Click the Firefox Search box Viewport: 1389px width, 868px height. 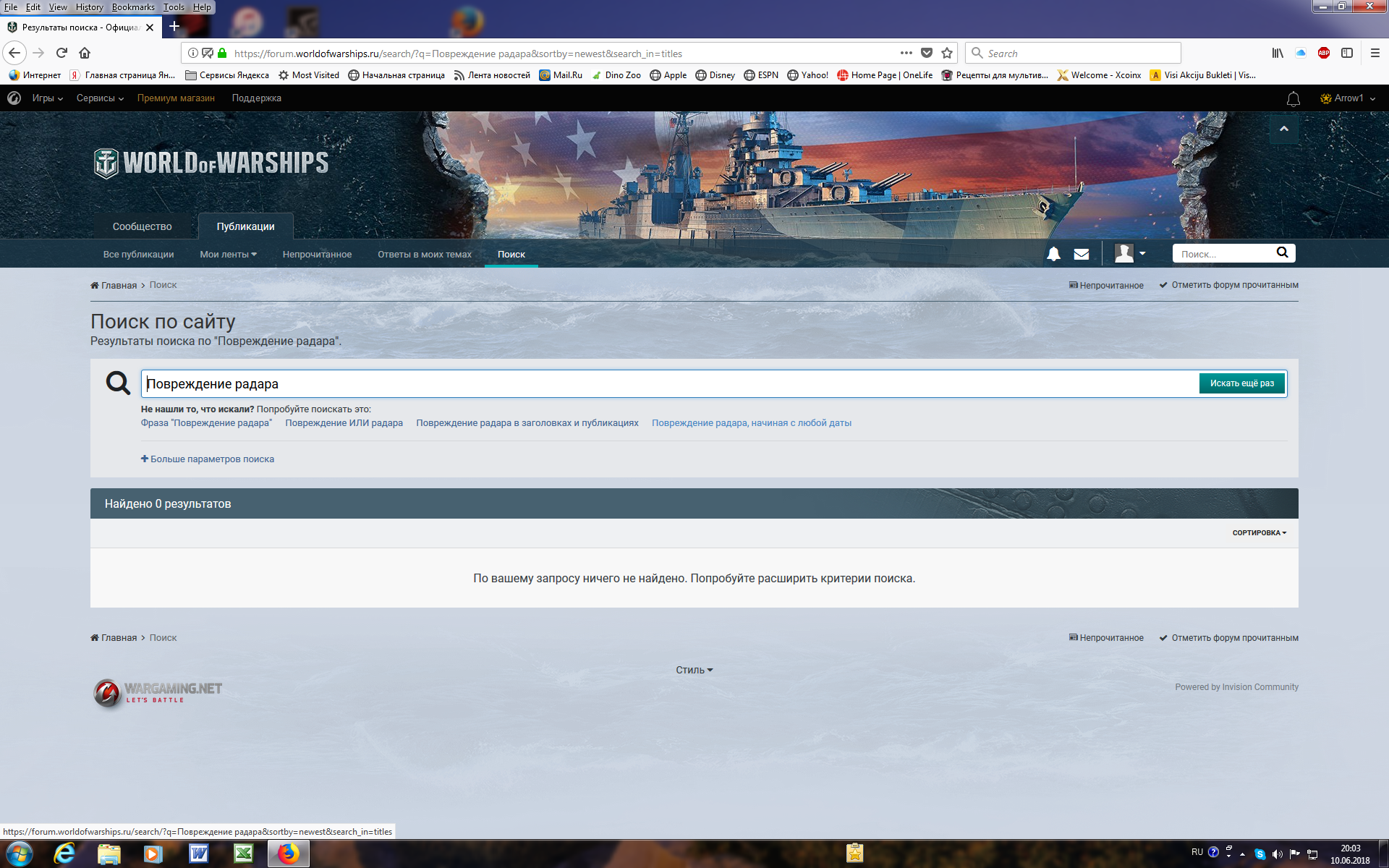click(1072, 53)
